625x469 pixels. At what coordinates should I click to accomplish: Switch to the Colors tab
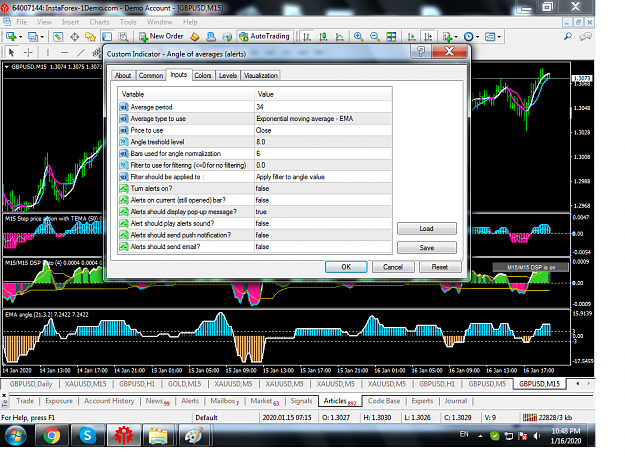[202, 75]
